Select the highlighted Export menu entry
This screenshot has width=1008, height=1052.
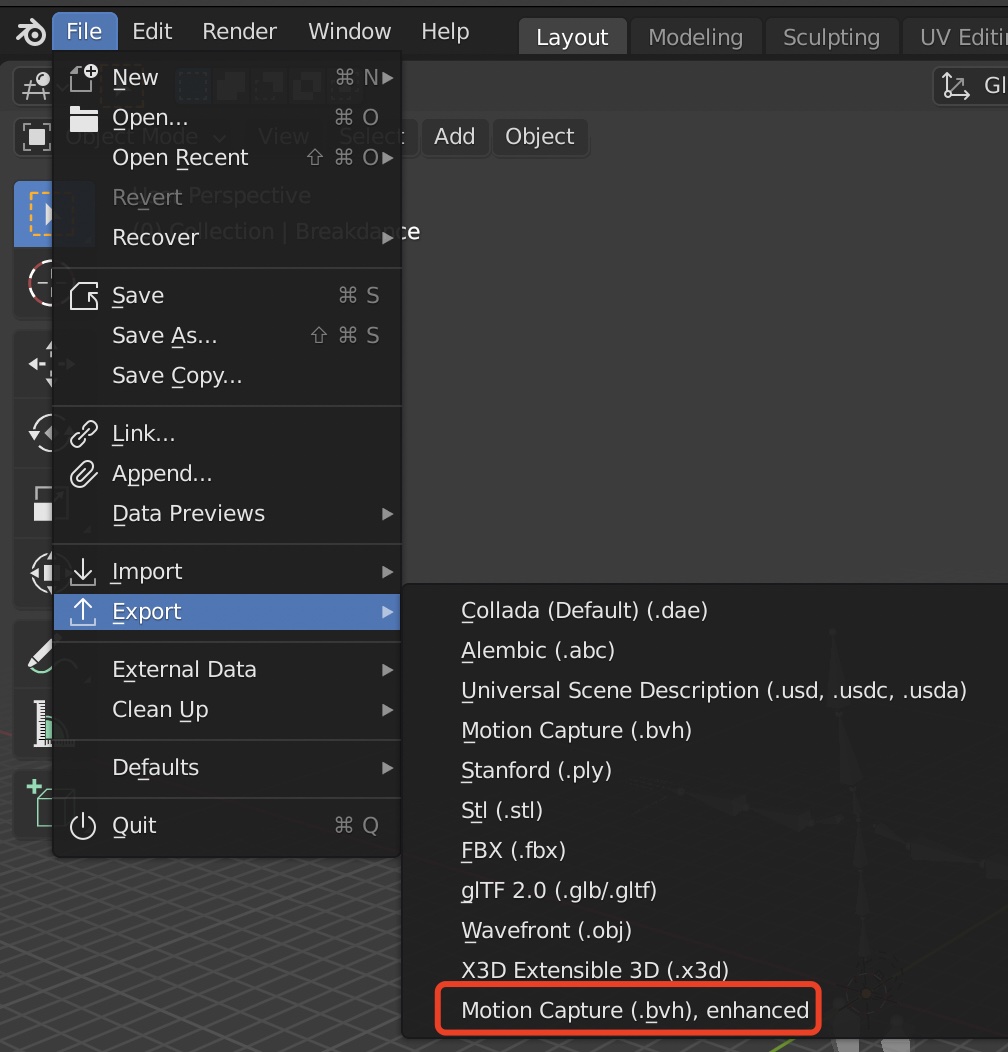pos(228,612)
